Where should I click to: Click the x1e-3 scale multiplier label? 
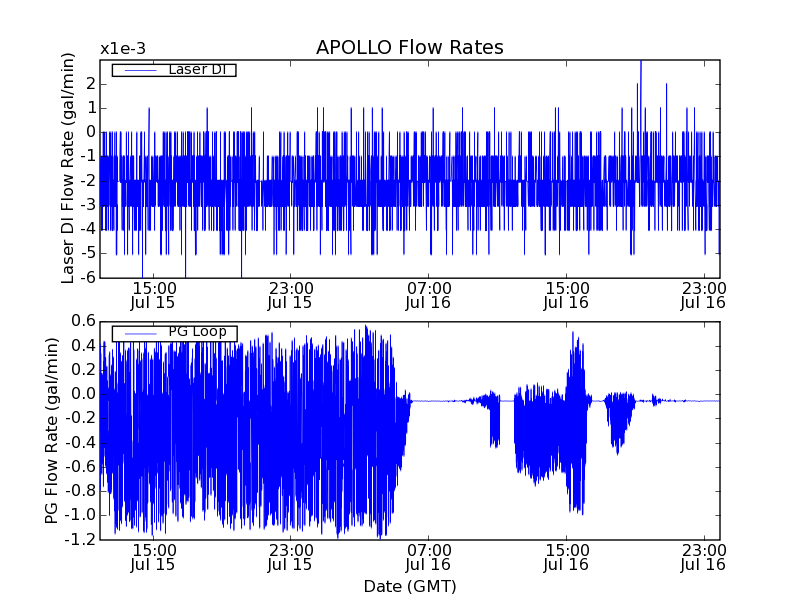(x=123, y=48)
